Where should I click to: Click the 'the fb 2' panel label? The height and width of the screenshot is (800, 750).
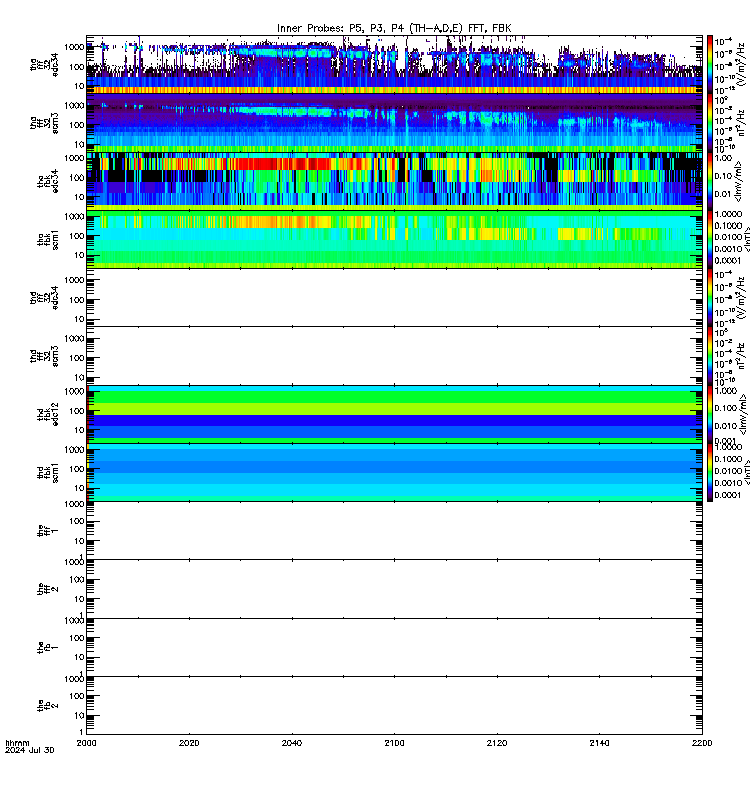[x=48, y=706]
